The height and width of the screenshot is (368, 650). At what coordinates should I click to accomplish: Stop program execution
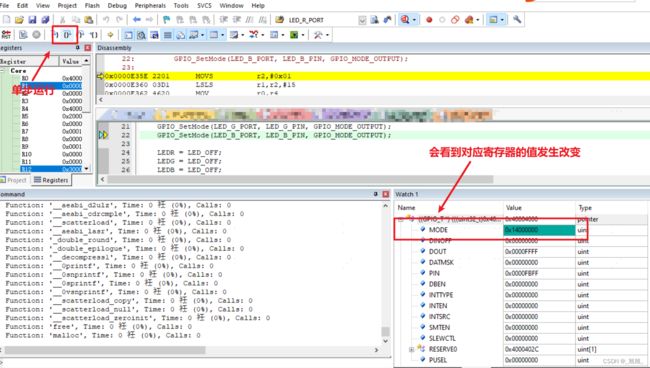pos(36,35)
